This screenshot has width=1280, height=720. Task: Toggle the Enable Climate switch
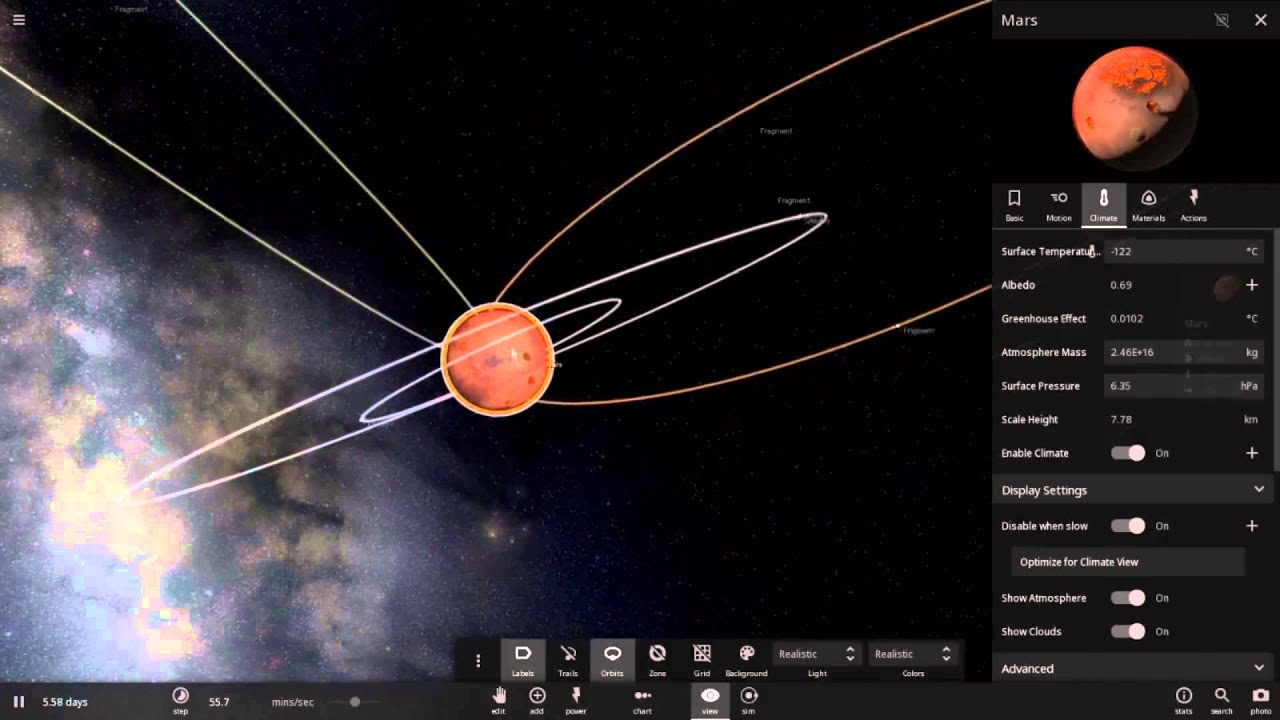1128,453
